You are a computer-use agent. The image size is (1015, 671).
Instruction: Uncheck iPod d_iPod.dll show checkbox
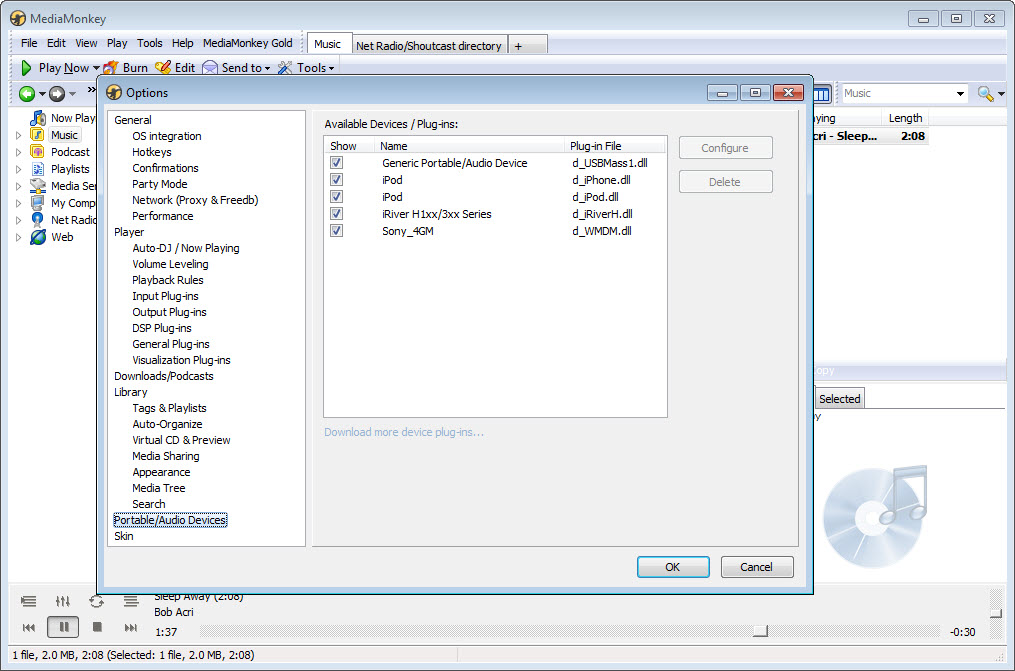337,196
